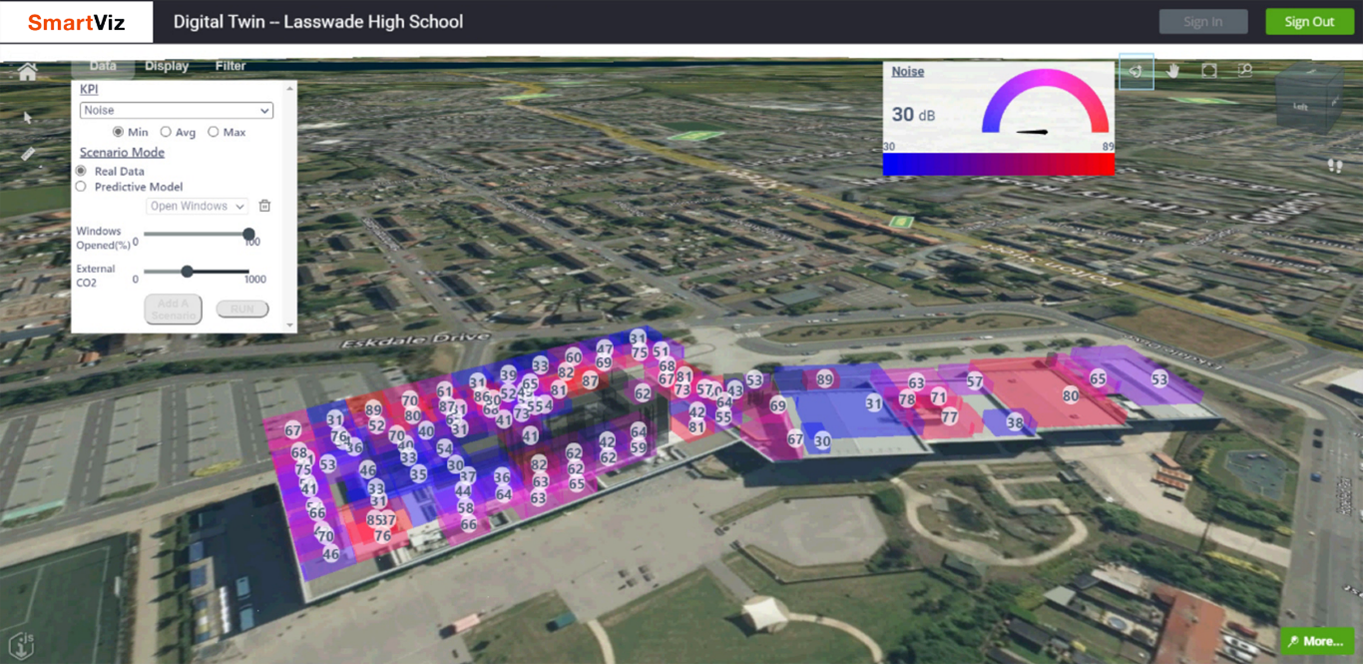
Task: Click the trash icon beside Open Windows
Action: (x=265, y=206)
